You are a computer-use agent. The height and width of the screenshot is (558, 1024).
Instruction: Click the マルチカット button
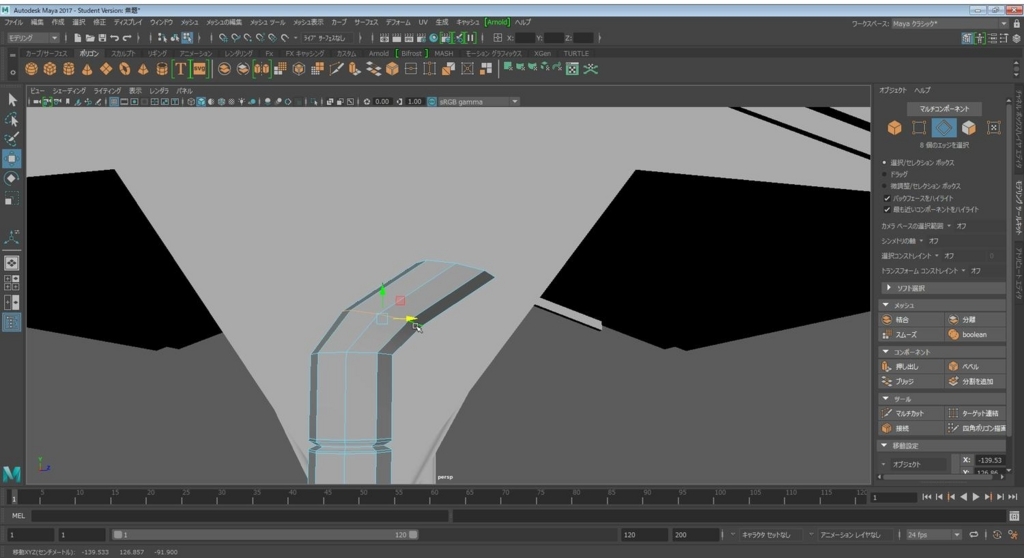(x=910, y=414)
